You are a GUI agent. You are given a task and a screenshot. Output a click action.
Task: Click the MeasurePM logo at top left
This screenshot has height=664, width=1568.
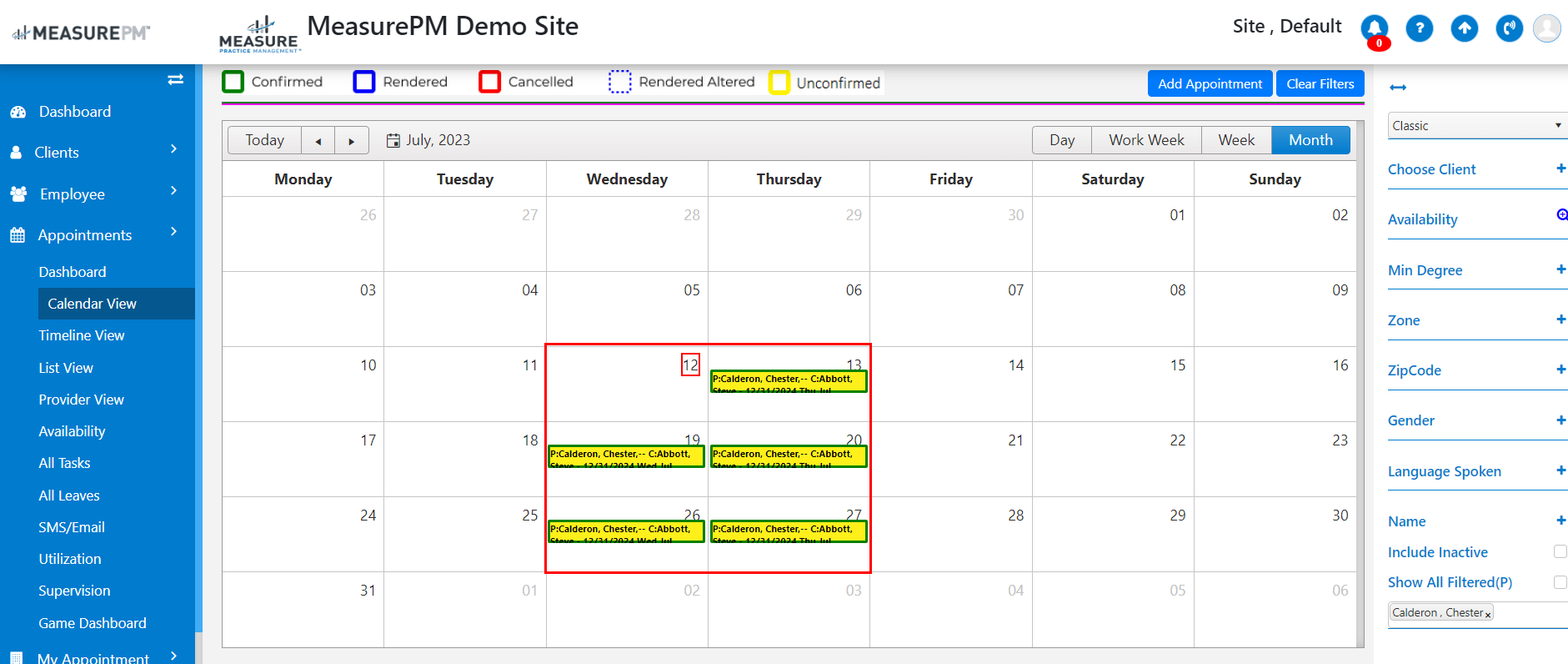tap(81, 33)
